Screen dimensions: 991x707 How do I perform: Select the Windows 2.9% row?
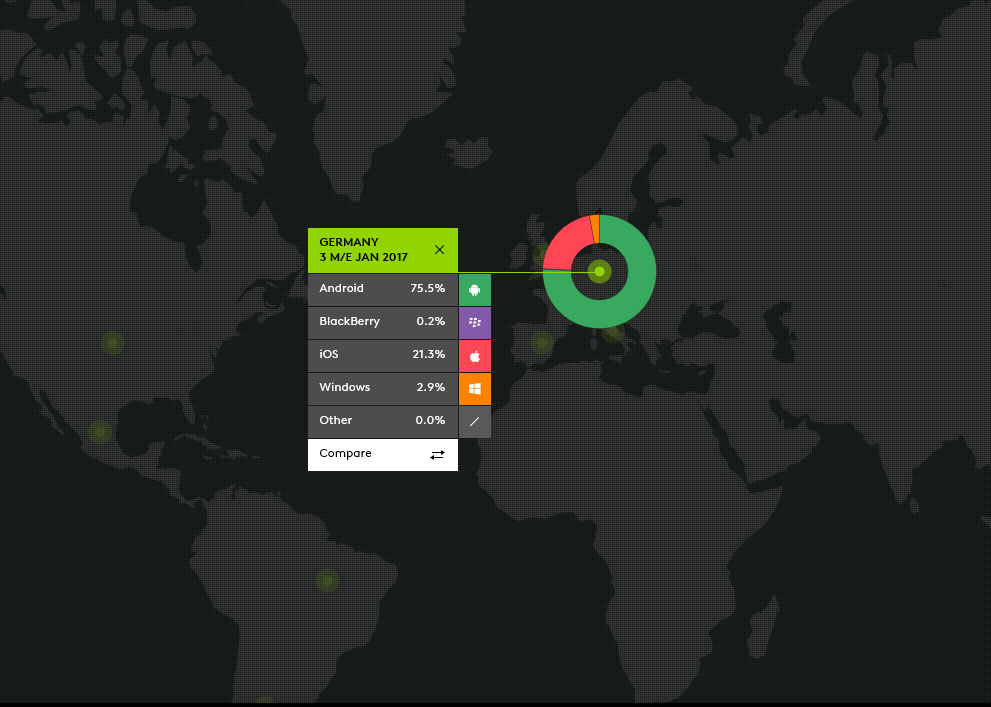click(382, 389)
